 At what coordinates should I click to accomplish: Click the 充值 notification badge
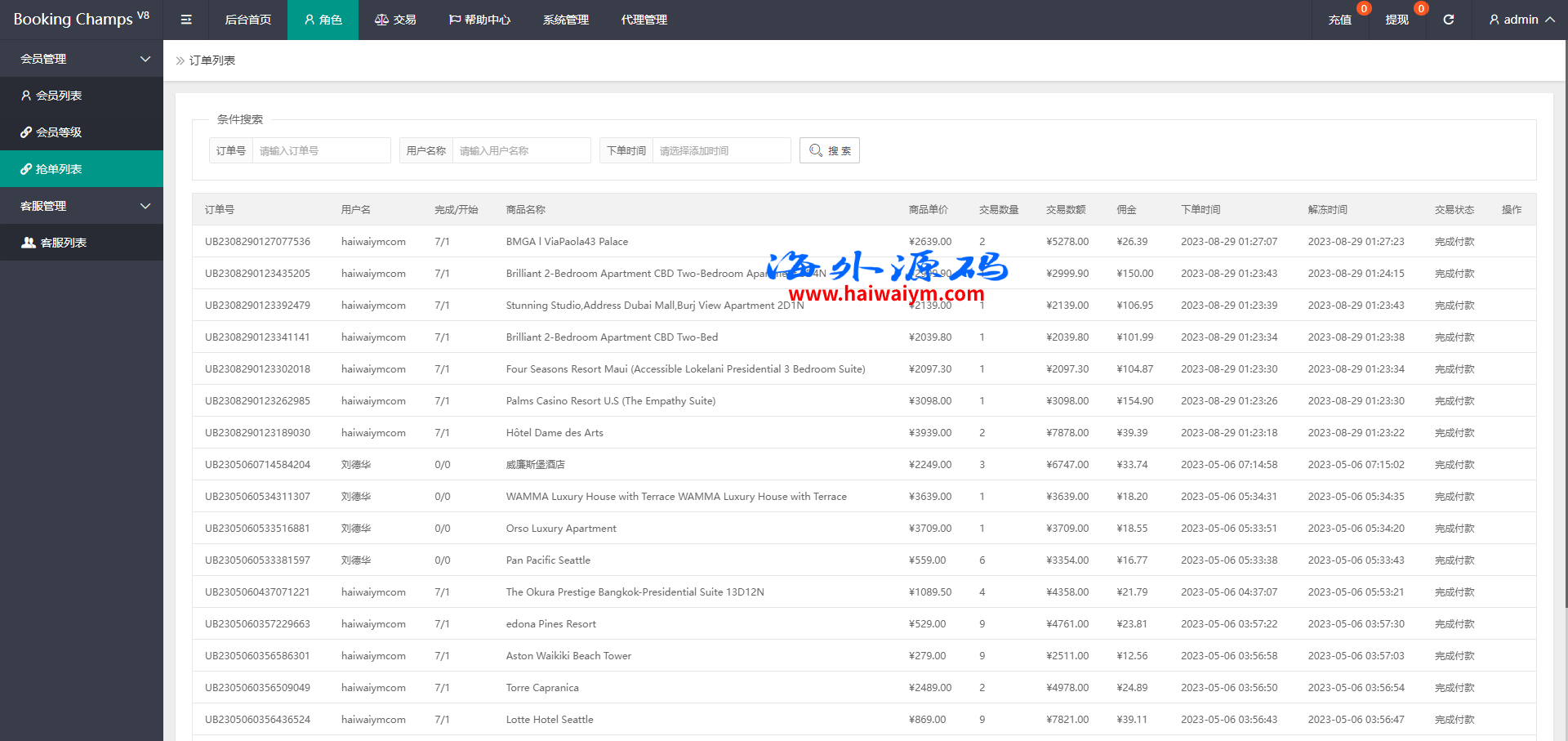[x=1363, y=9]
